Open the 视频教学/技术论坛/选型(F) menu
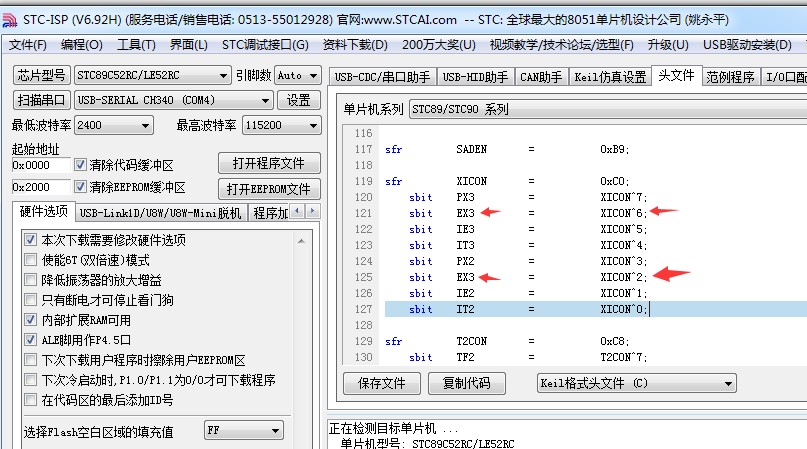807x449 pixels. pos(562,45)
